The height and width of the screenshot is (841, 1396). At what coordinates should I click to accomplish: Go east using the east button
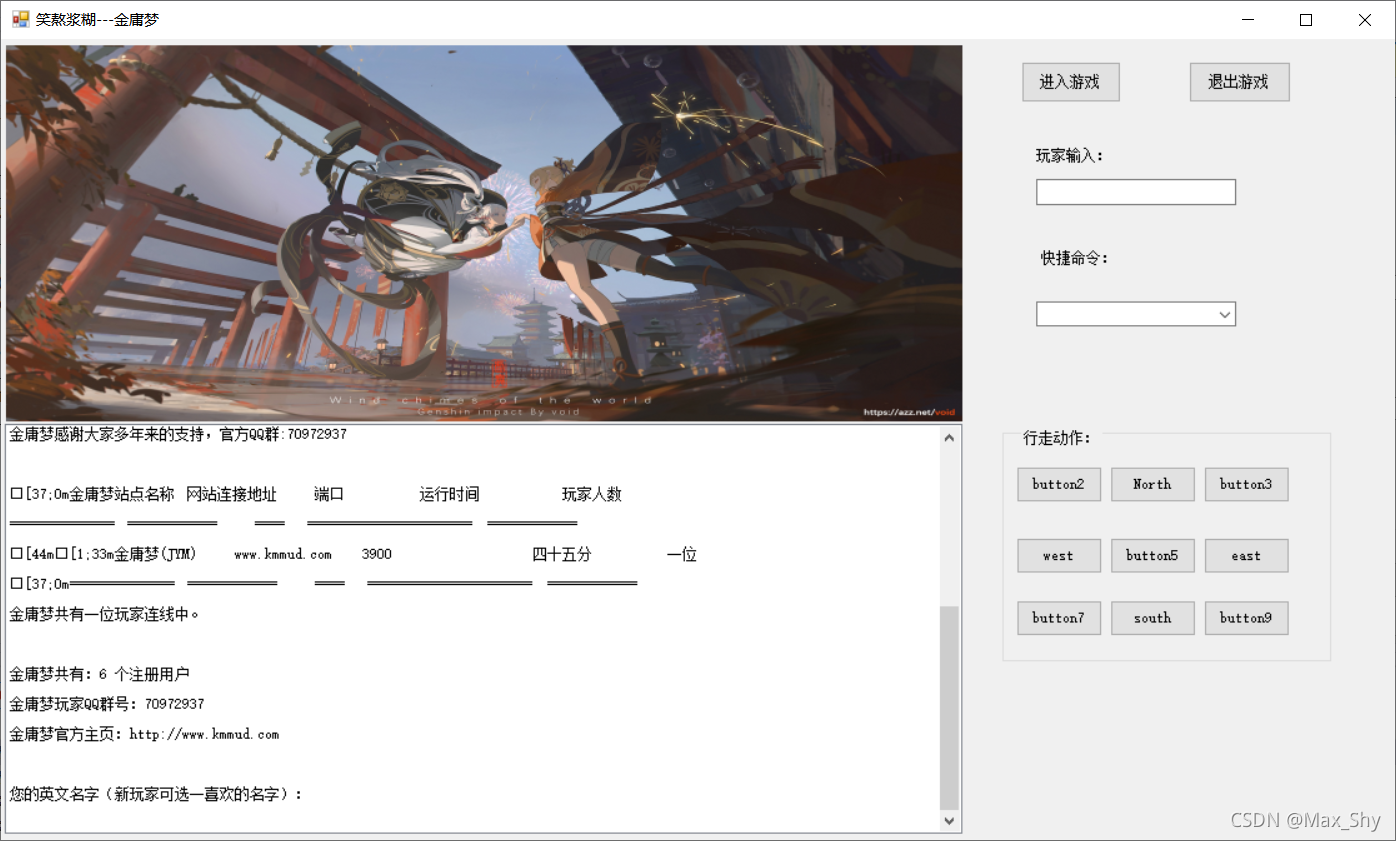click(x=1246, y=556)
